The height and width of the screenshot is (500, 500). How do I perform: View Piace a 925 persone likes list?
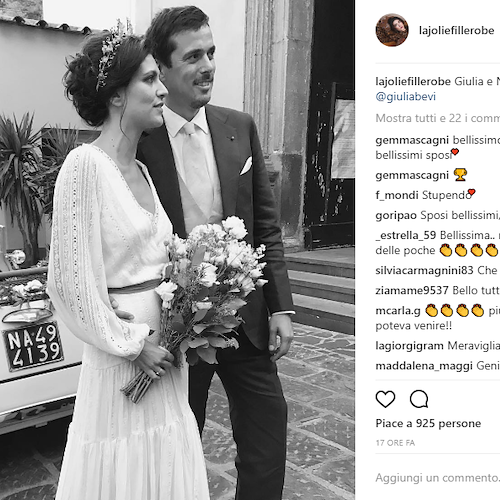[x=428, y=423]
